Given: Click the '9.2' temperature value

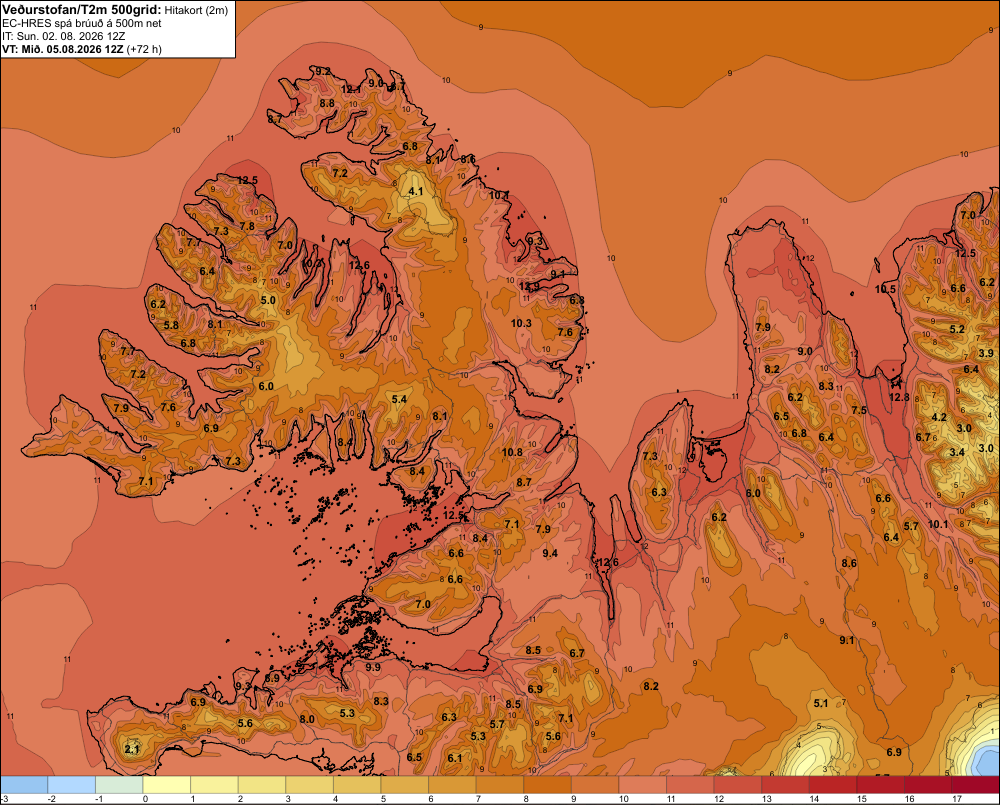Looking at the screenshot, I should pos(323,71).
